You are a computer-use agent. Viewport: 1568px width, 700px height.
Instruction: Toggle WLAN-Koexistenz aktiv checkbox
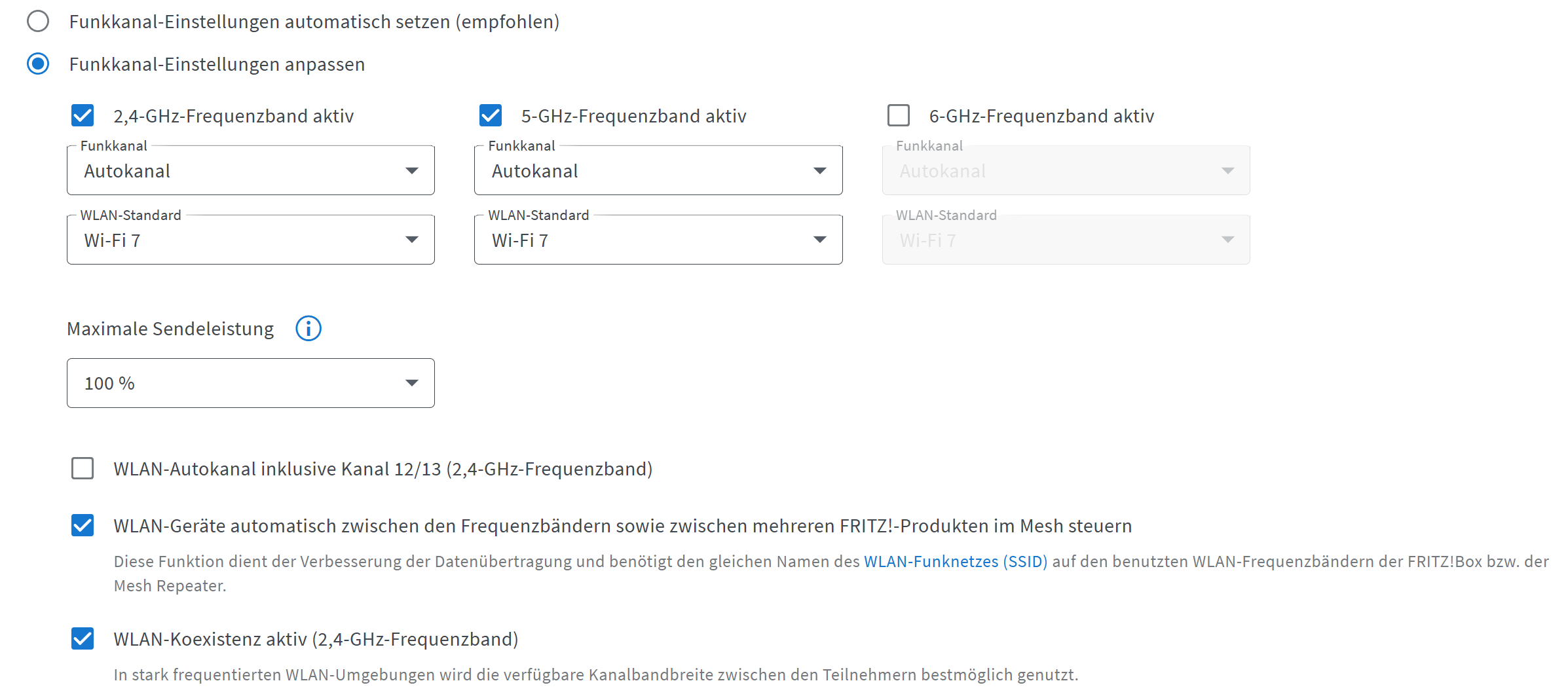coord(83,639)
